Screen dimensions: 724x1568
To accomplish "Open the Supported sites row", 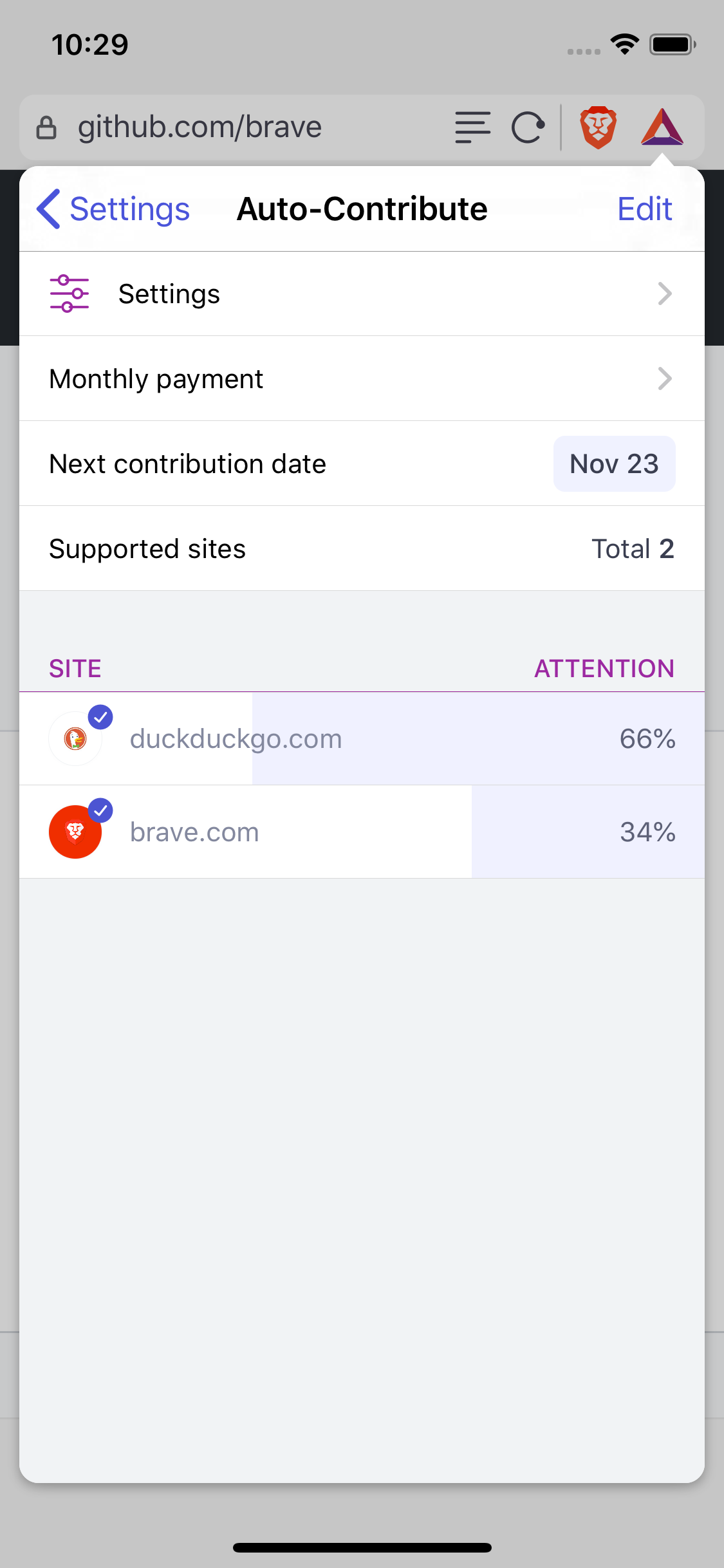I will [362, 548].
